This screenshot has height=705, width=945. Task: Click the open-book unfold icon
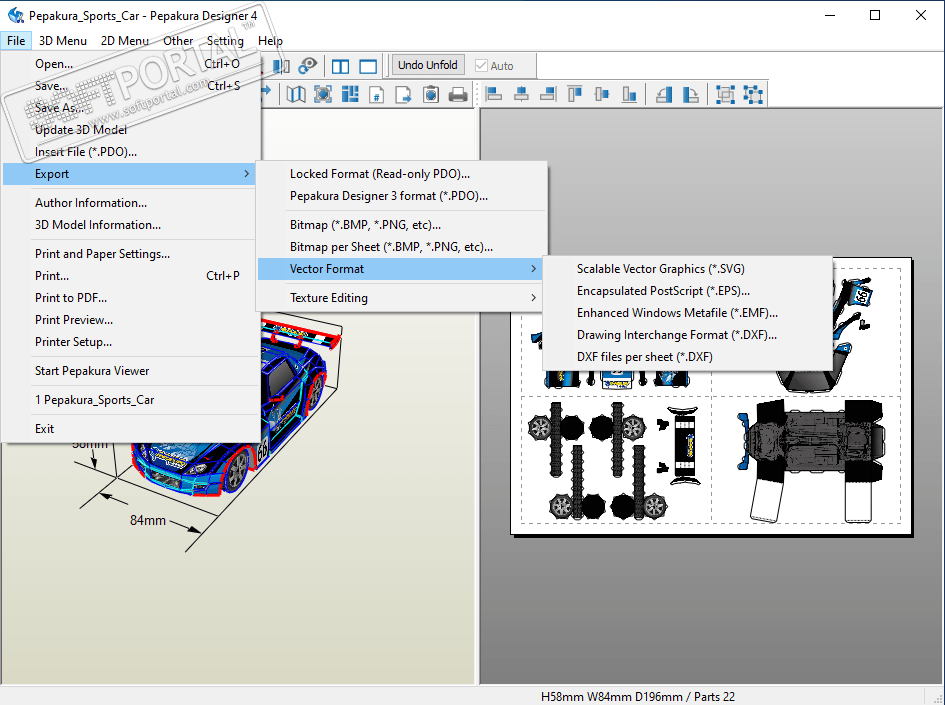coord(296,95)
